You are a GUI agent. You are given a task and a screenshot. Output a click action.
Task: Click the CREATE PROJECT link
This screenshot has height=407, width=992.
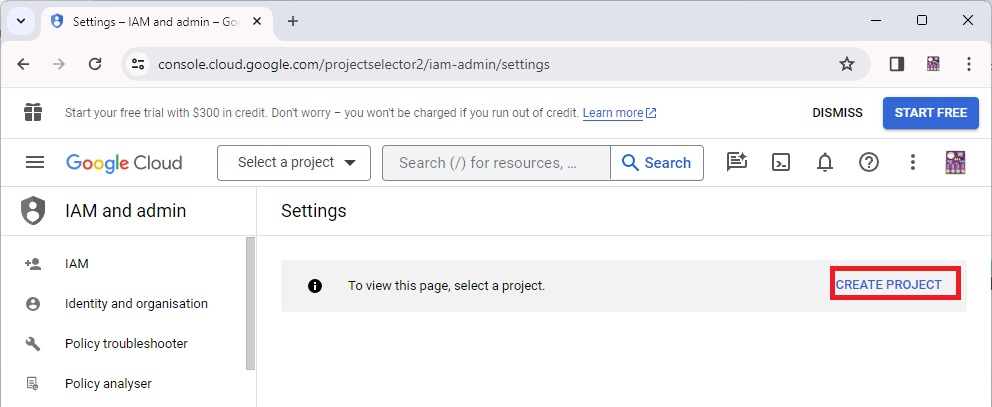888,285
